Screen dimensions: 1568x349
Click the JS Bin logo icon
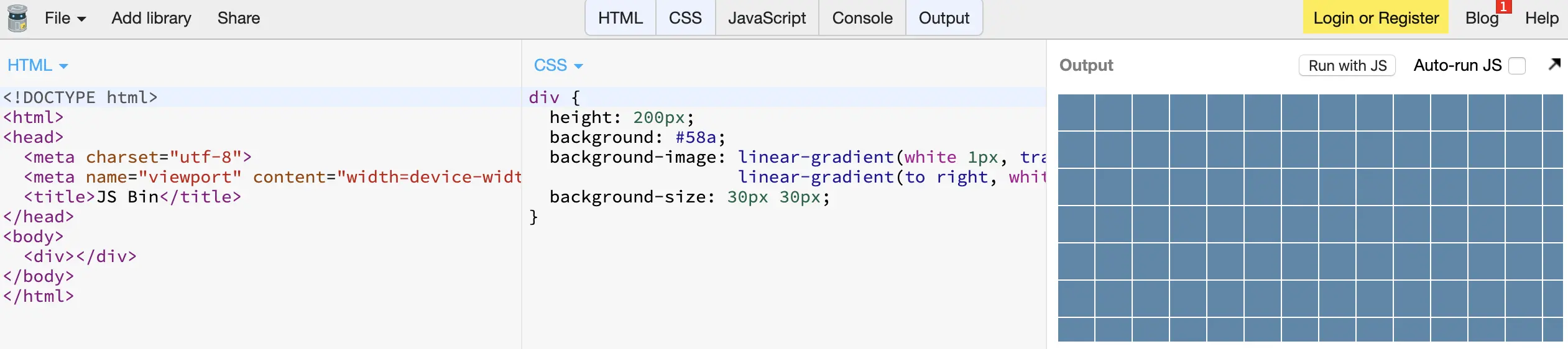click(17, 18)
